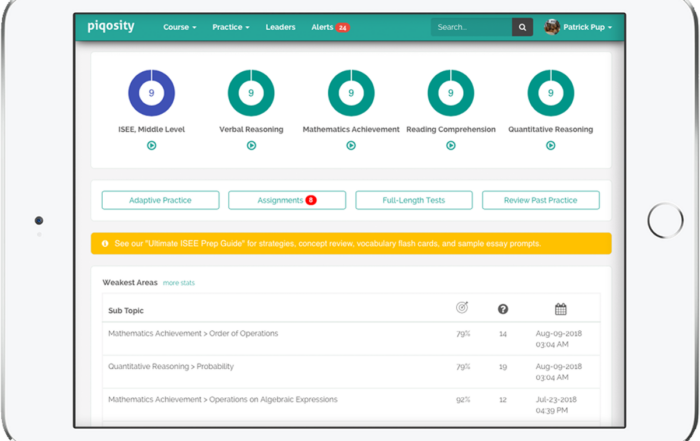
Task: Click question count 19 in Probability row
Action: (x=503, y=367)
